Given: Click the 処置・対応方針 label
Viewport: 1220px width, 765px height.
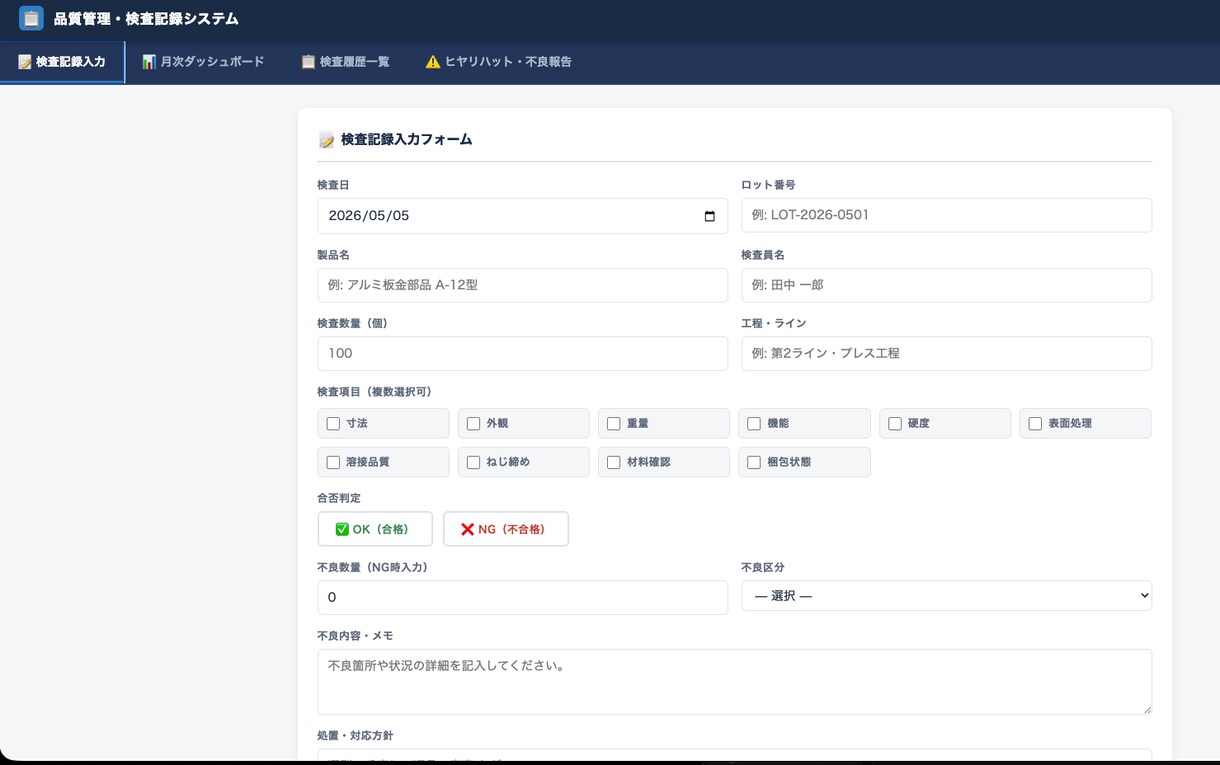Looking at the screenshot, I should tap(355, 736).
